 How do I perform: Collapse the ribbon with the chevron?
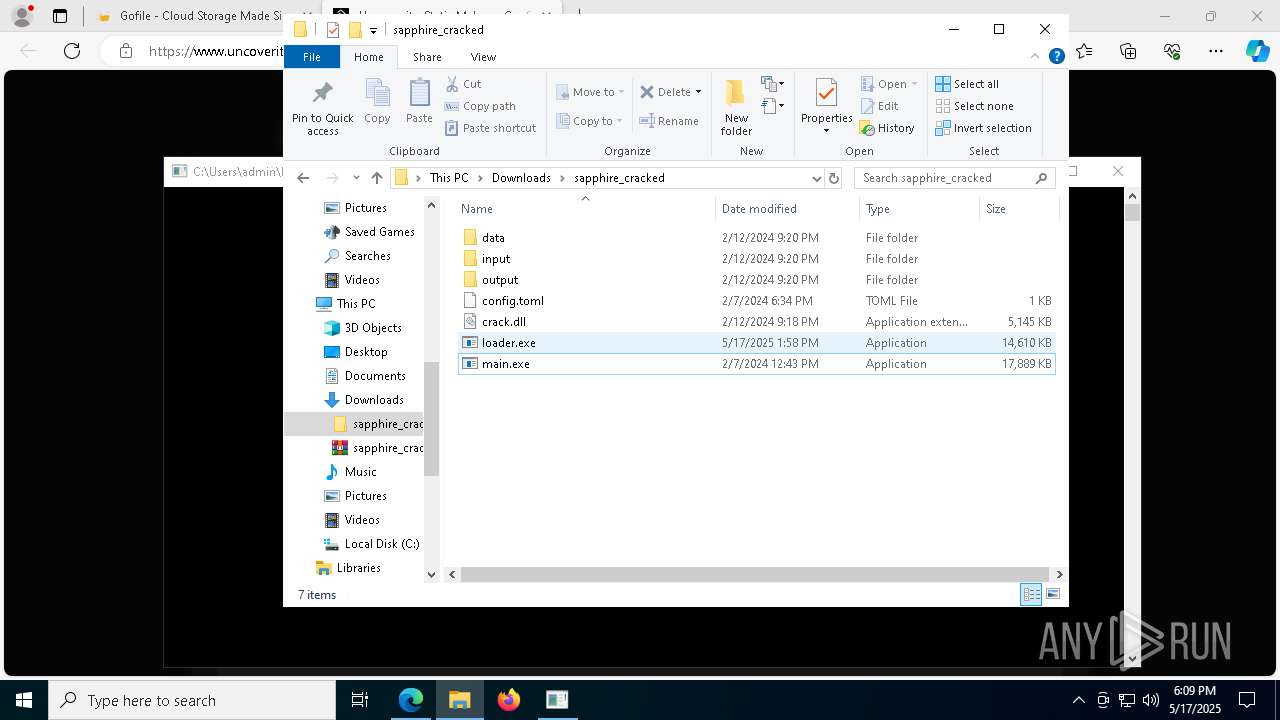pyautogui.click(x=1036, y=57)
